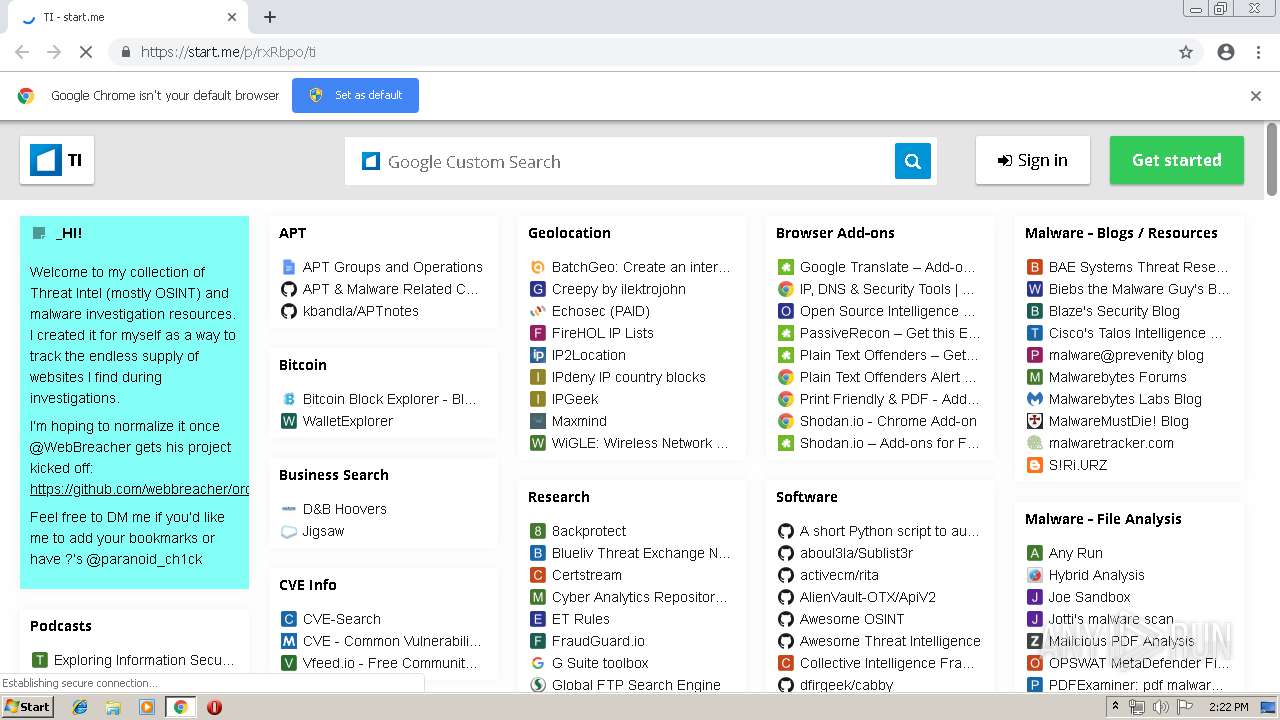
Task: Open the ET Rules link
Action: [x=581, y=619]
